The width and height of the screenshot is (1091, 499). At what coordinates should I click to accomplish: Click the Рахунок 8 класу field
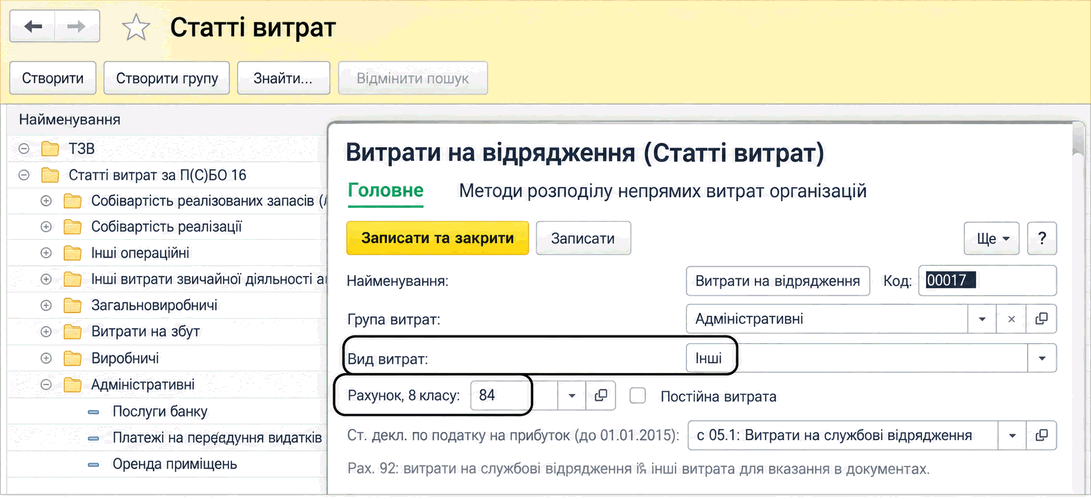(x=513, y=395)
